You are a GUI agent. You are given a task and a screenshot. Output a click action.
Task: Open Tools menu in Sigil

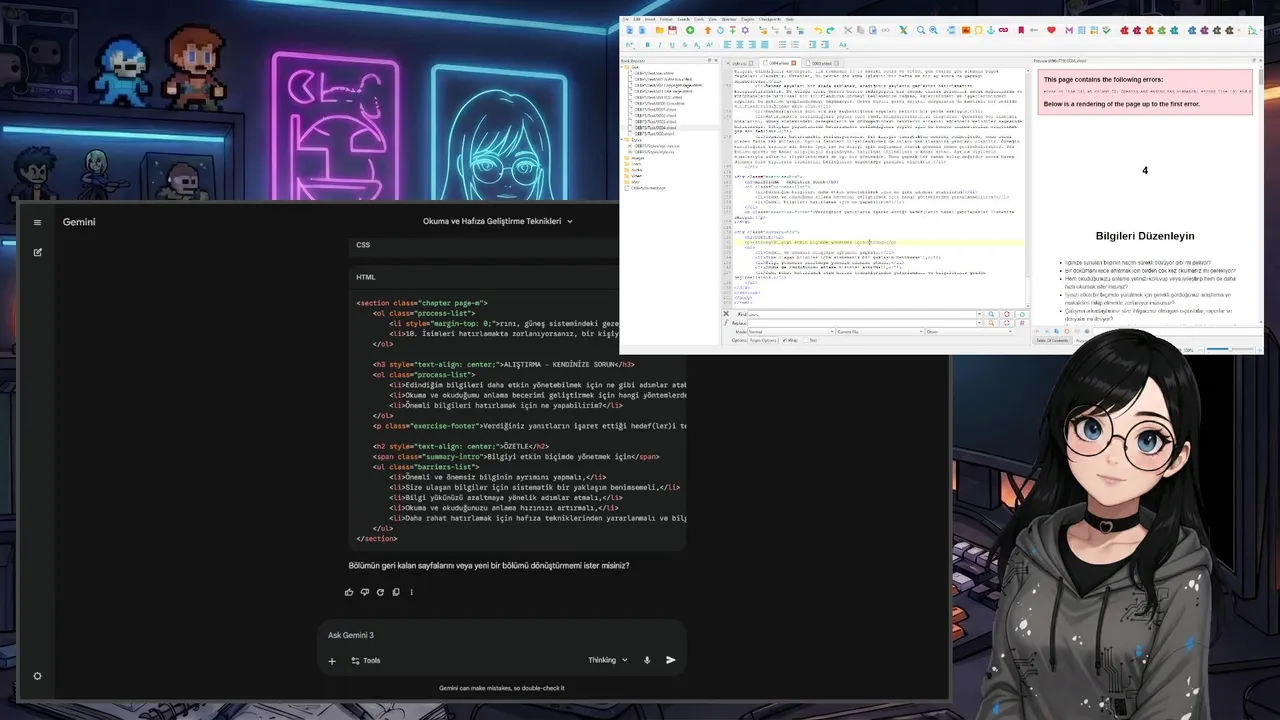pyautogui.click(x=699, y=19)
